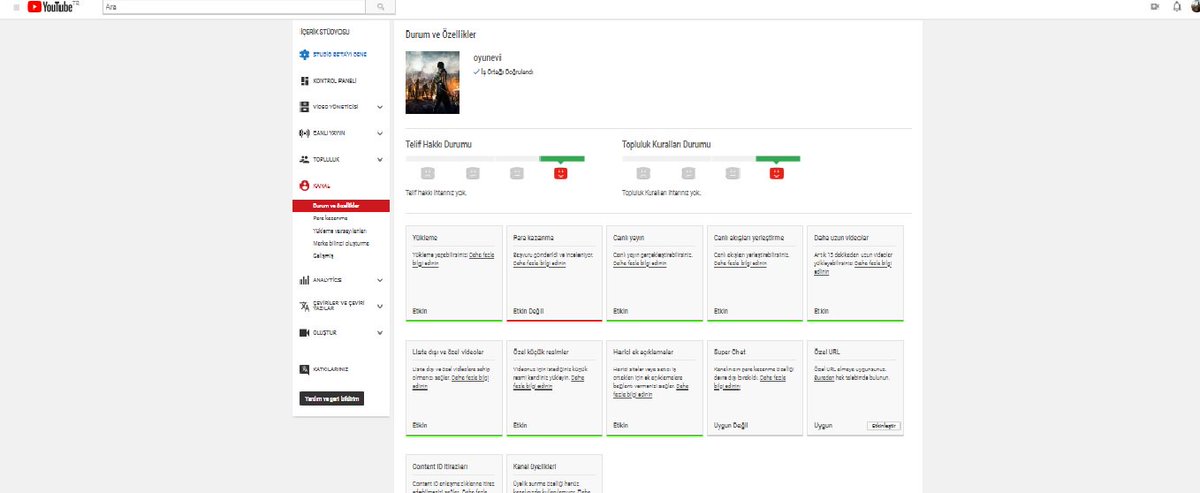
Task: Click the oyunevi channel thumbnail image
Action: point(432,83)
